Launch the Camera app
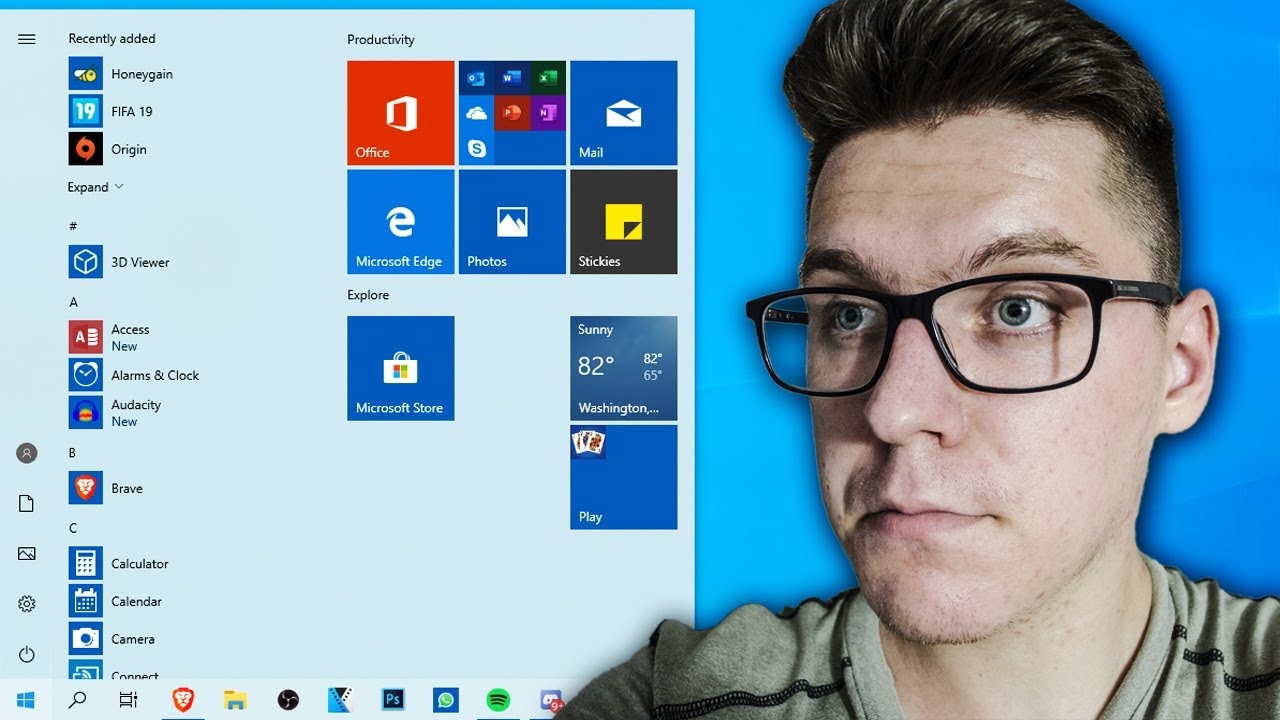Screen dimensions: 1280x720 coord(113,639)
